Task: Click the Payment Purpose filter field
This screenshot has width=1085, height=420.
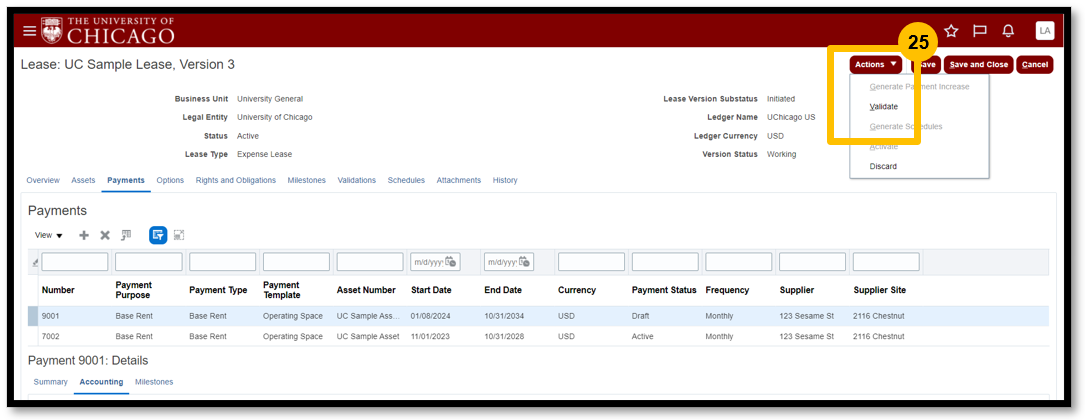Action: pos(149,262)
